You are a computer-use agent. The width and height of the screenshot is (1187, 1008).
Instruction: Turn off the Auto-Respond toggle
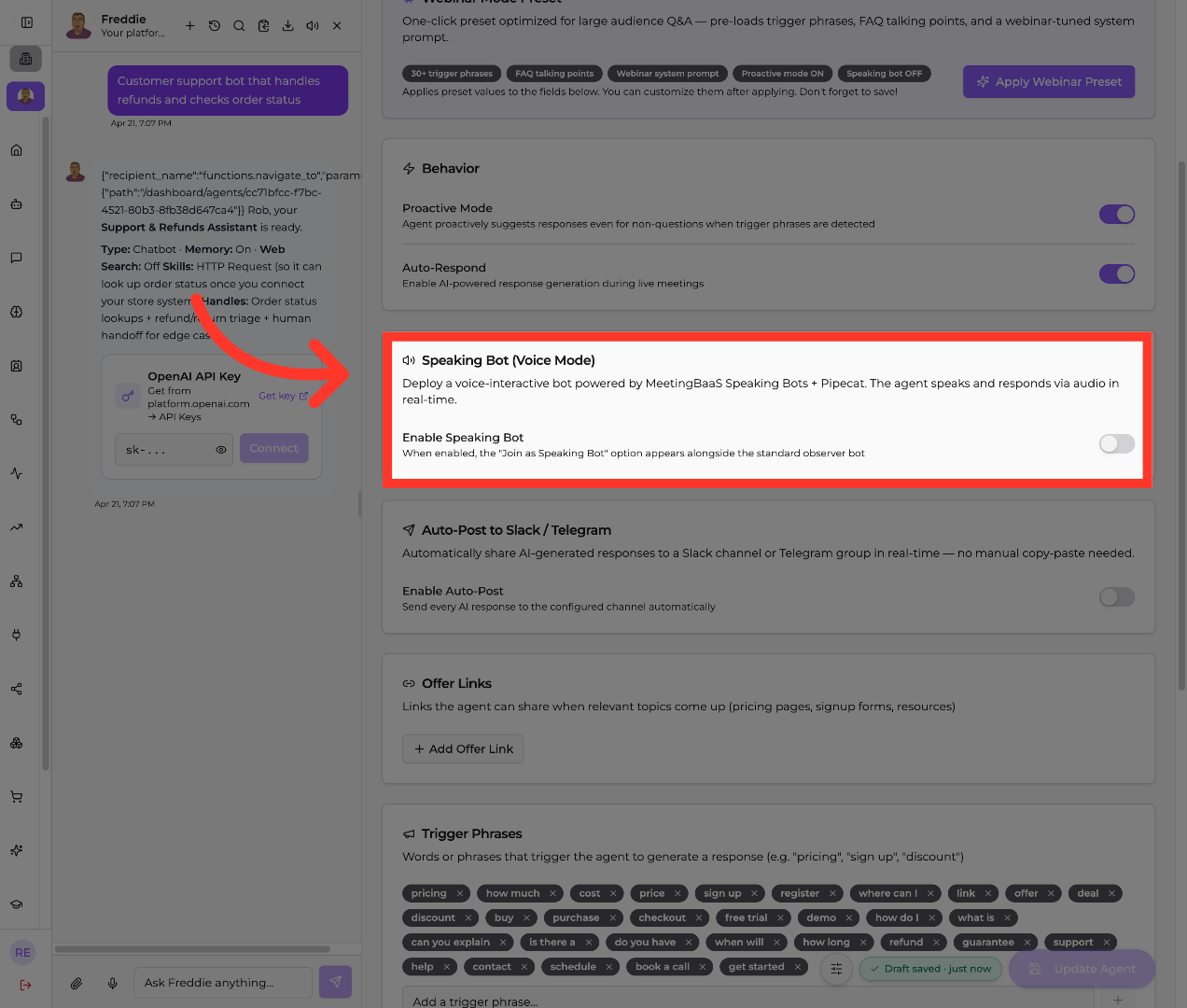click(1117, 273)
